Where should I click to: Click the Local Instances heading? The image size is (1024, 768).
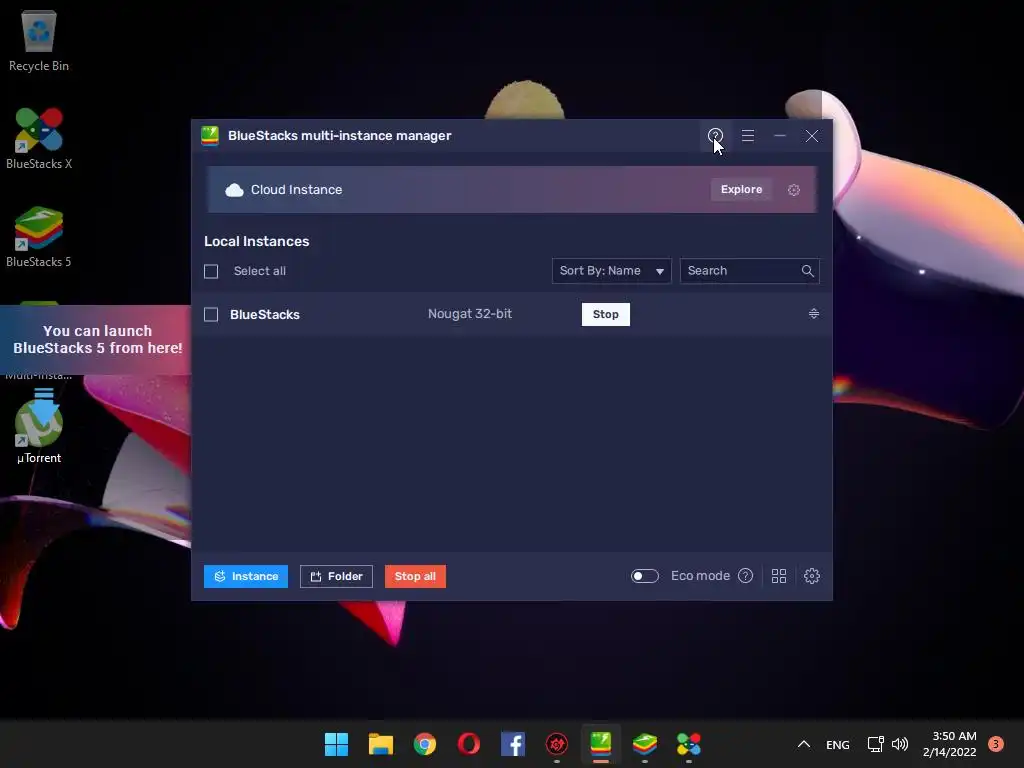pyautogui.click(x=257, y=241)
